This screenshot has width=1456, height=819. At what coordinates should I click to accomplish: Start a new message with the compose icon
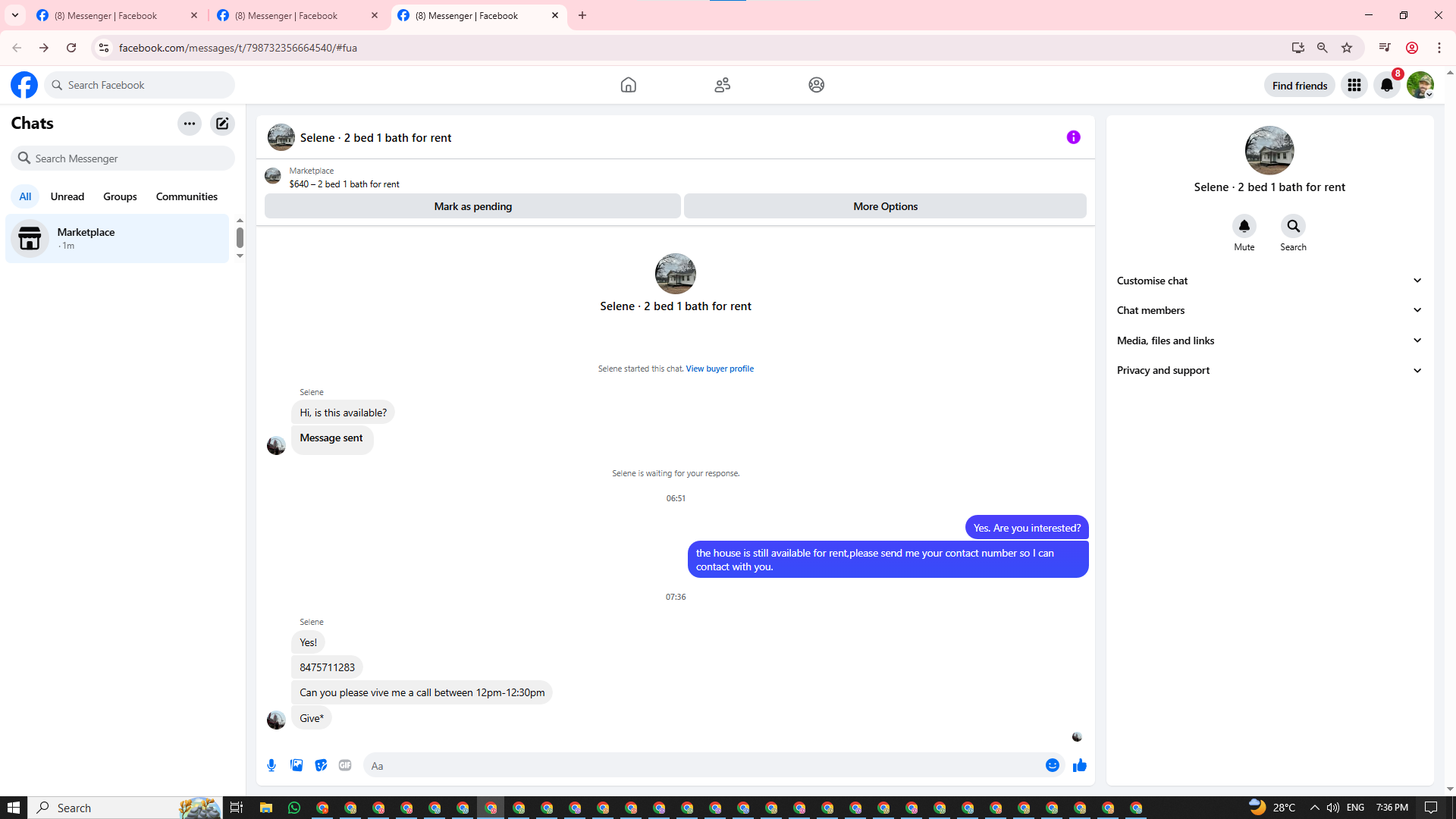click(222, 124)
